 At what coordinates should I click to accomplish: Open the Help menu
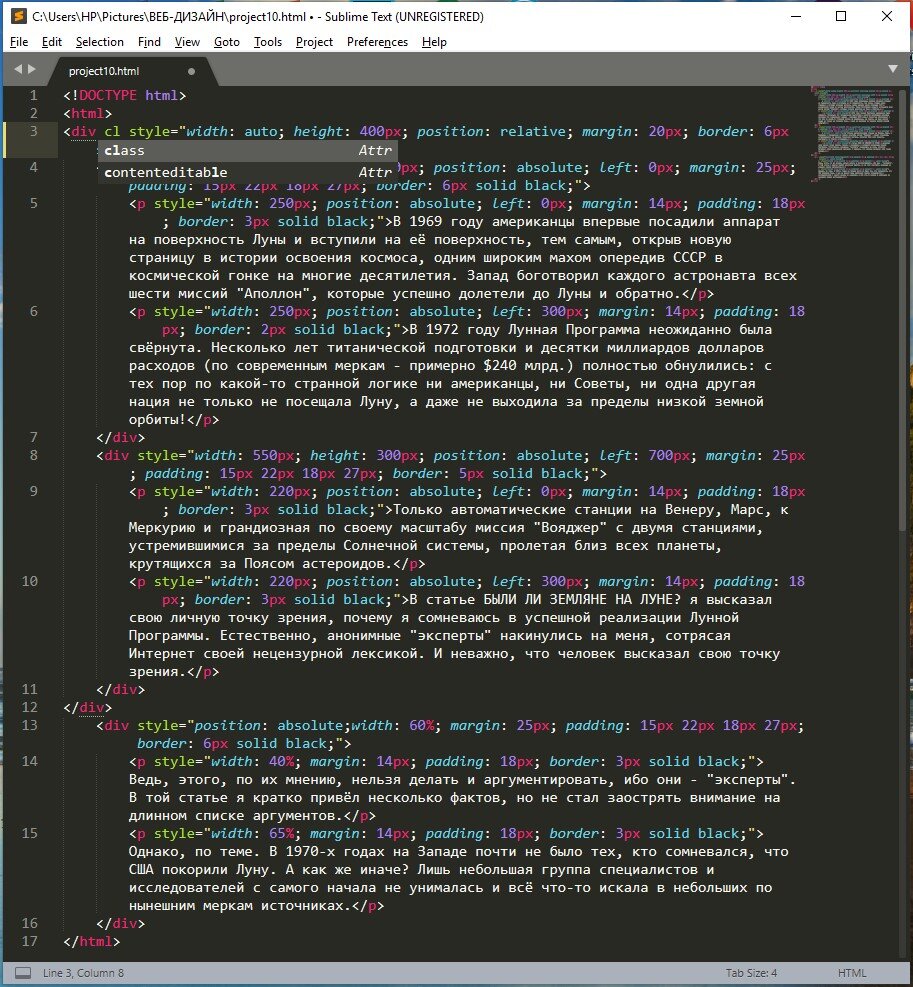[x=434, y=42]
